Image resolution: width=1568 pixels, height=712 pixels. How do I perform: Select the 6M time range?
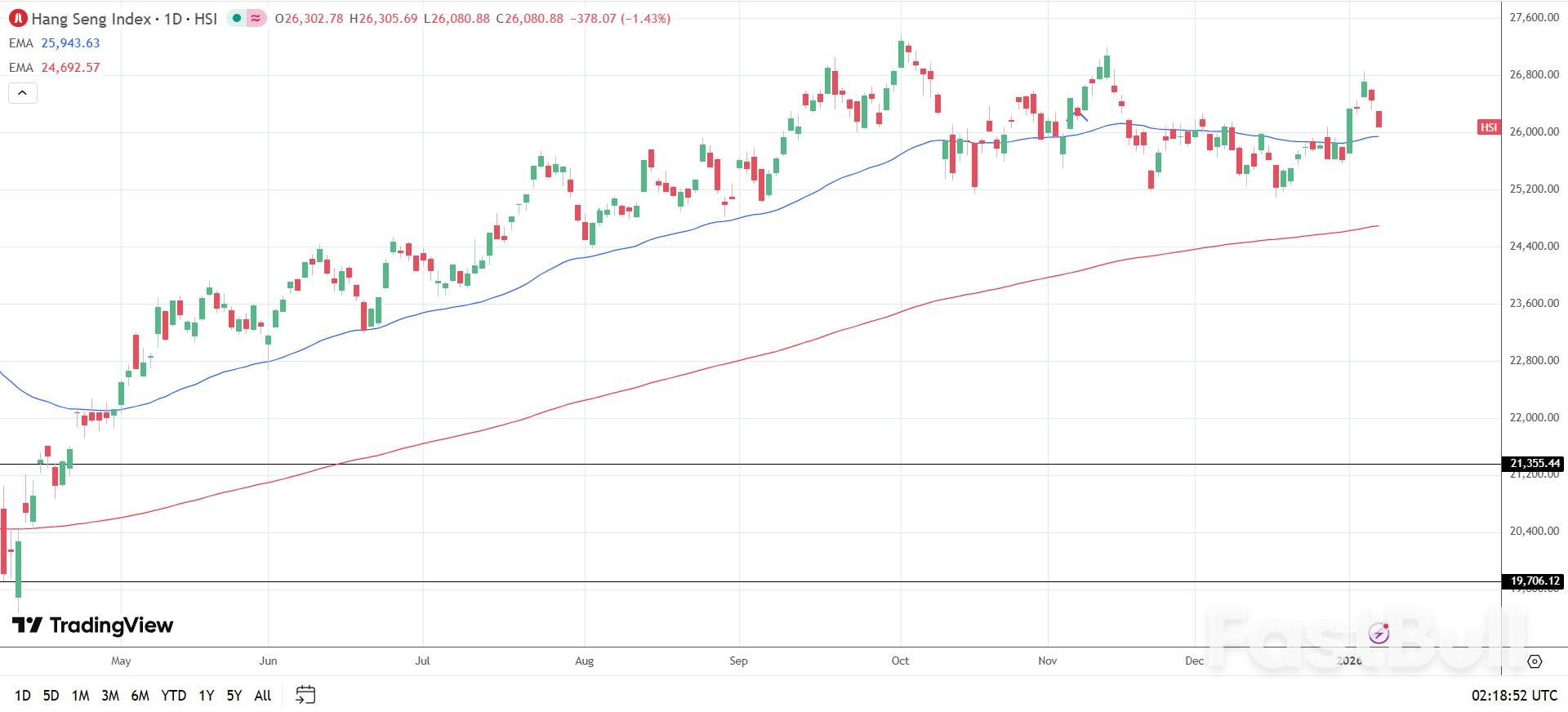tap(140, 696)
